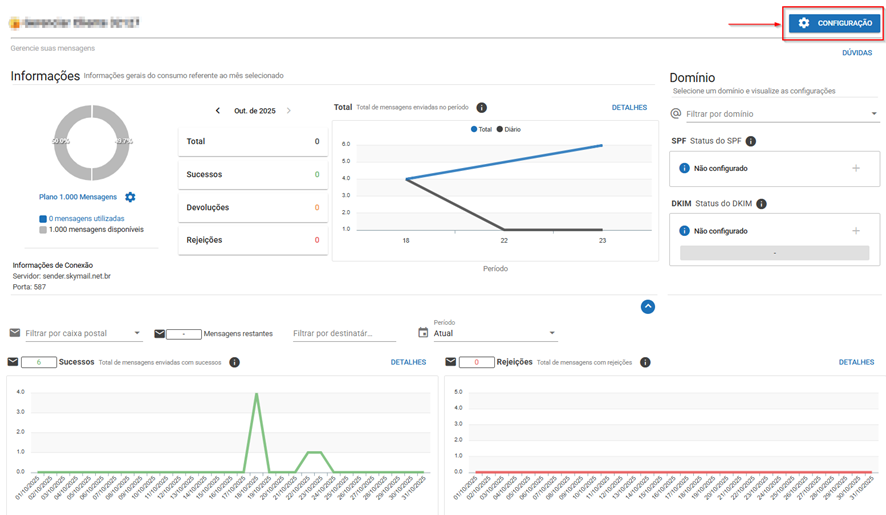The height and width of the screenshot is (515, 886).
Task: Add DKIM configuration with plus icon
Action: point(855,230)
